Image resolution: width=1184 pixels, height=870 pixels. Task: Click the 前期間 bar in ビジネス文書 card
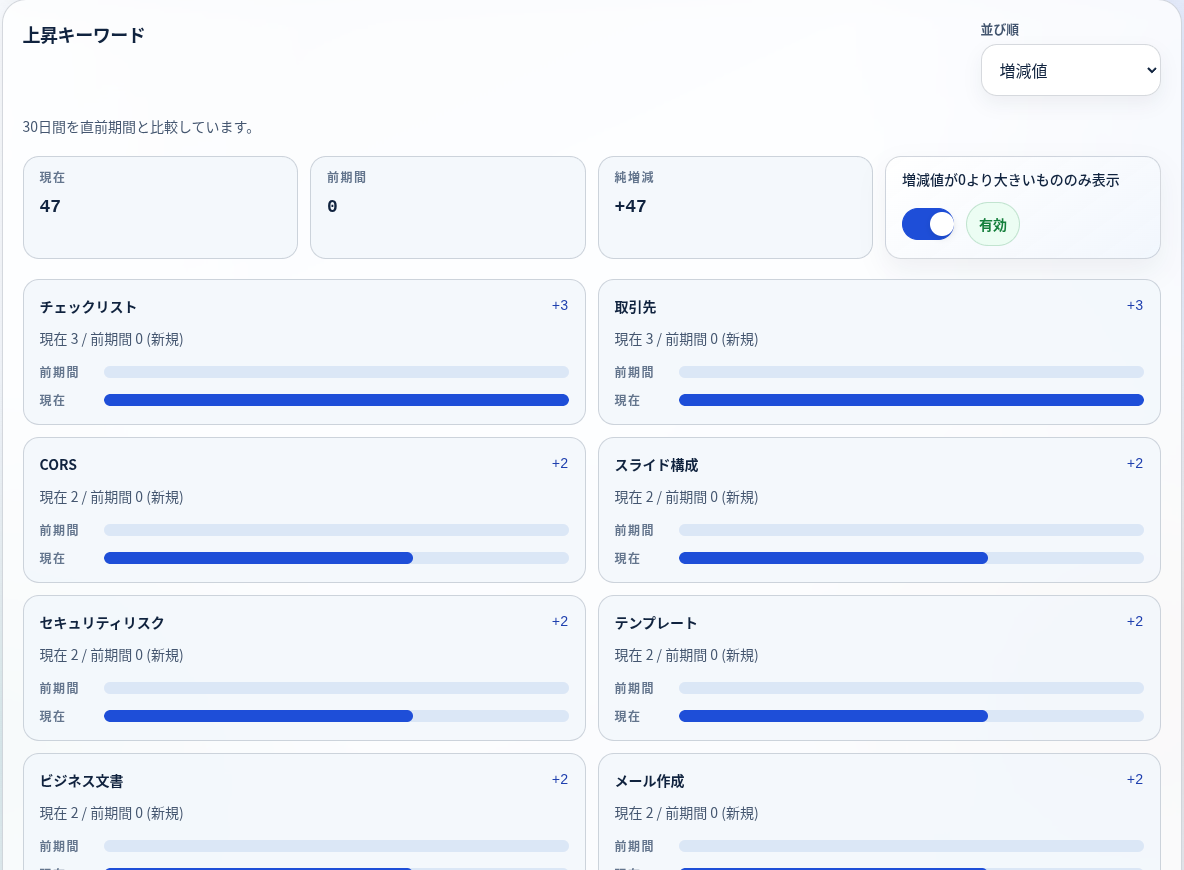[336, 846]
